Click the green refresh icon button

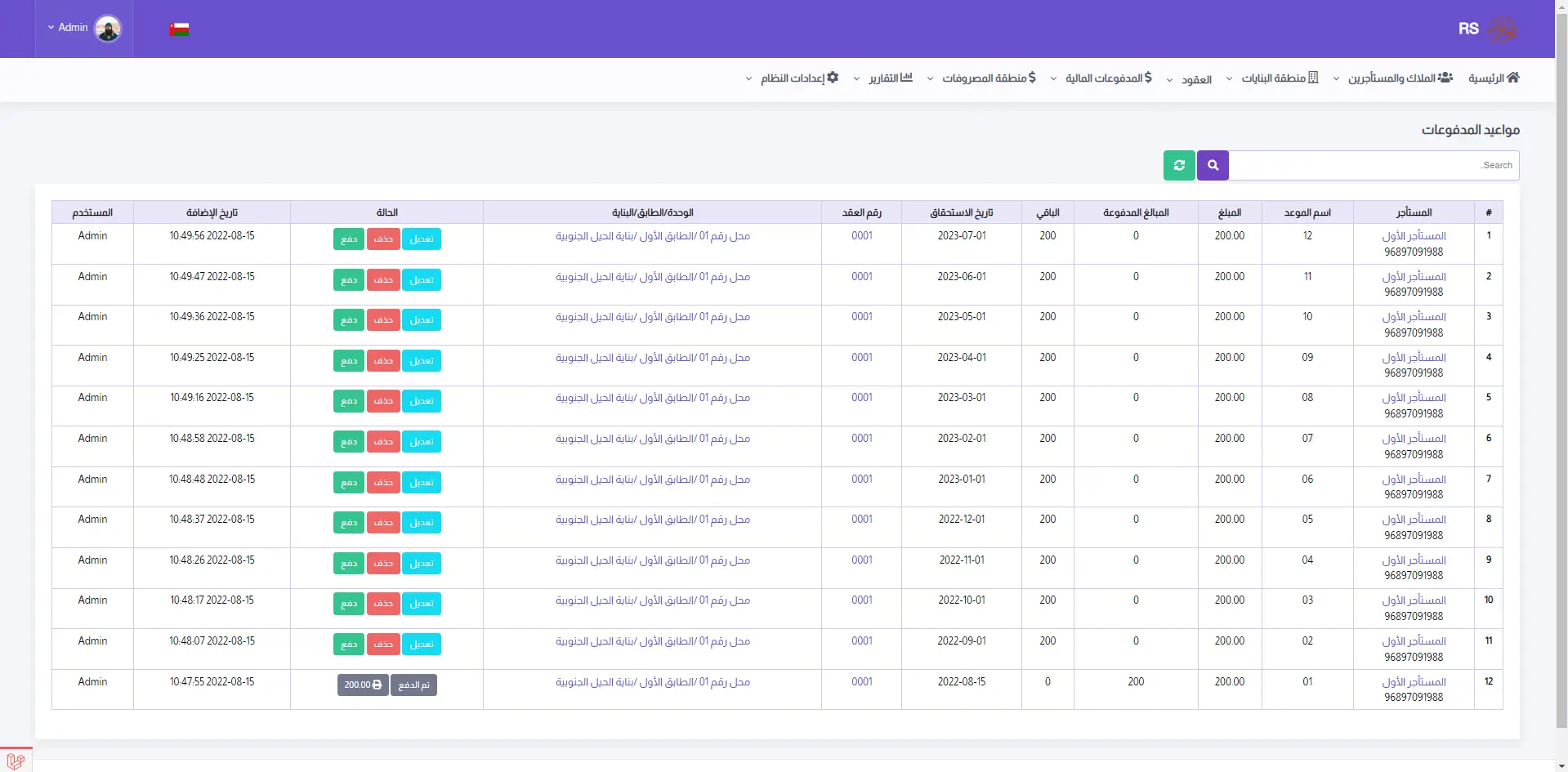pyautogui.click(x=1179, y=165)
